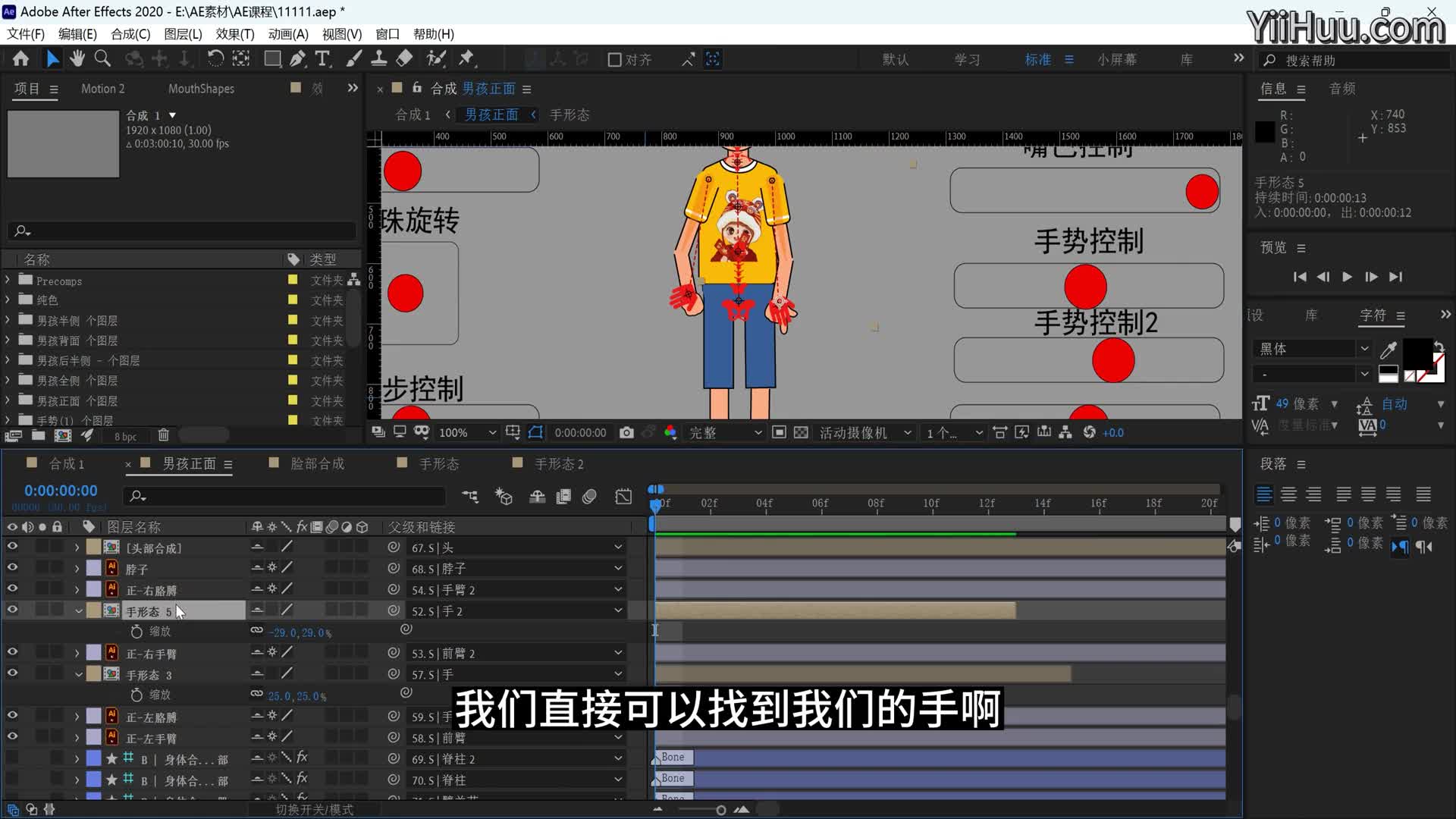Select the Hand tool
1456x819 pixels.
[x=77, y=58]
